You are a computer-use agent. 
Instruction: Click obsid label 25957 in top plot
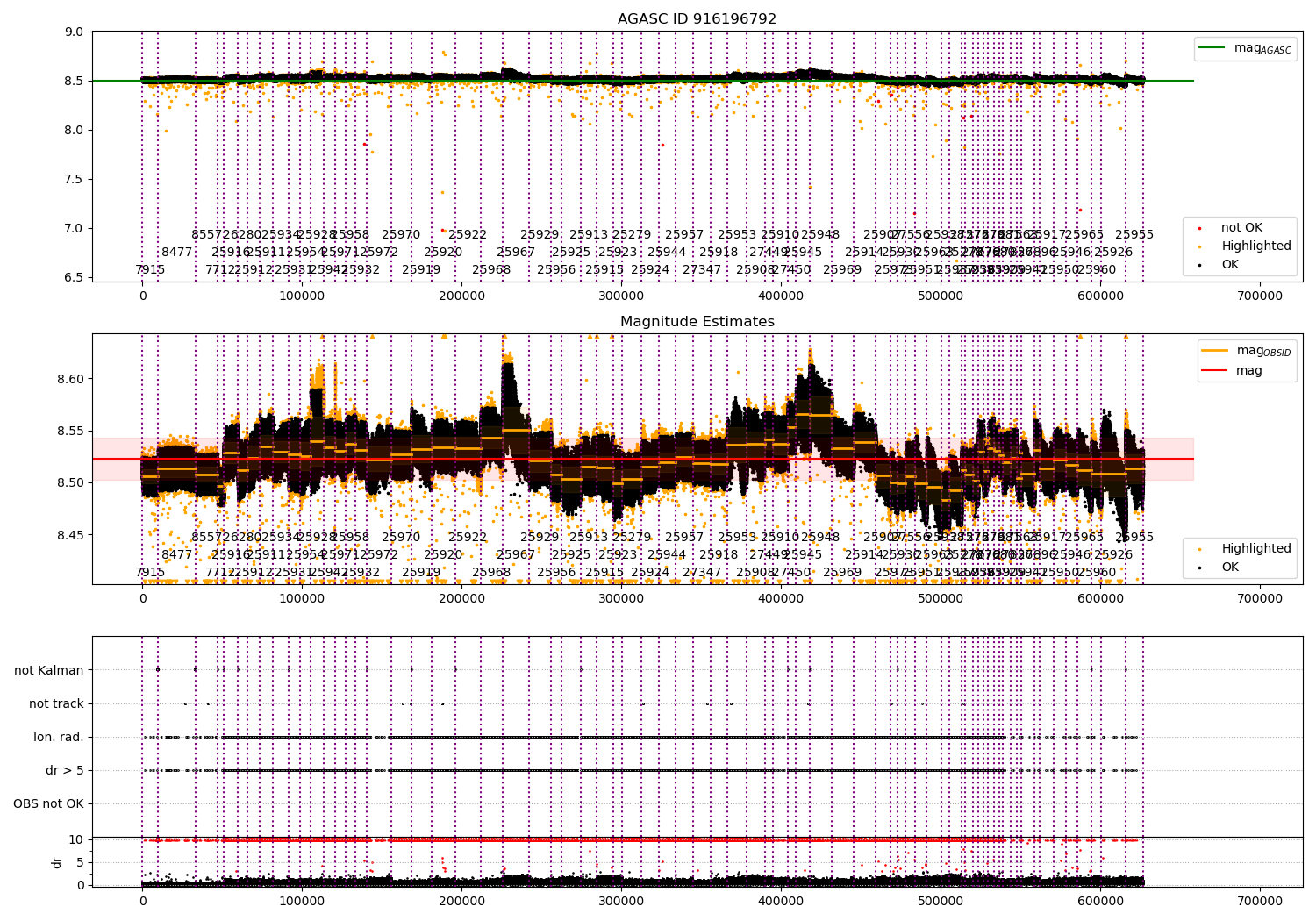[684, 235]
